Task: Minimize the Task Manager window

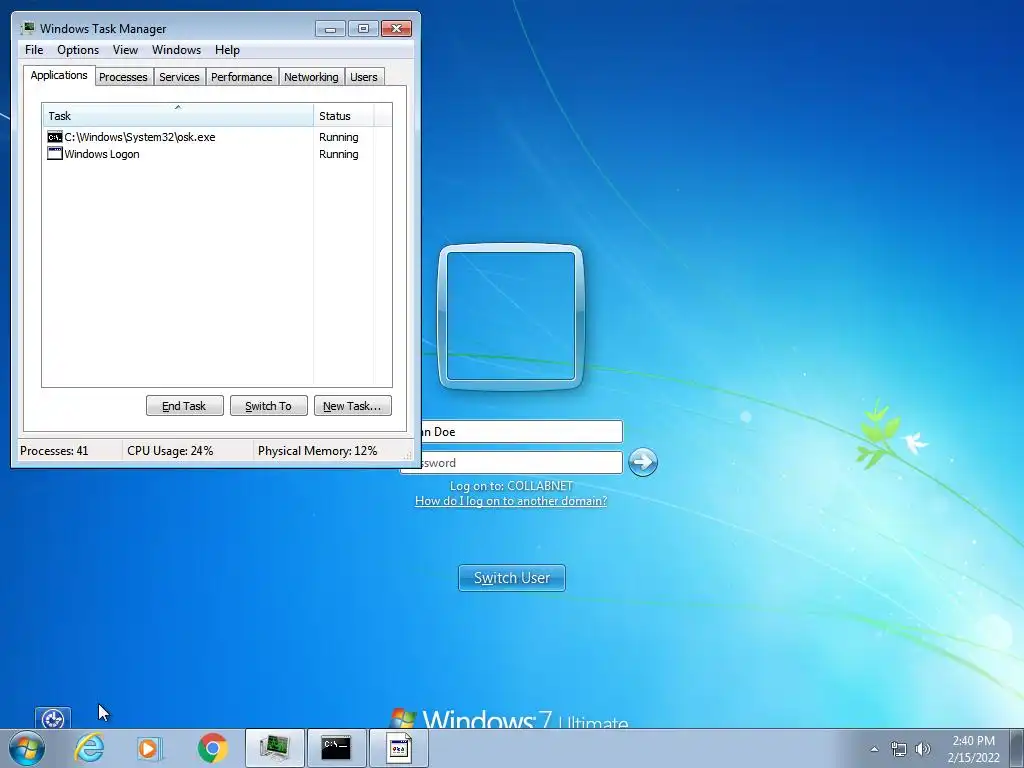Action: point(330,28)
